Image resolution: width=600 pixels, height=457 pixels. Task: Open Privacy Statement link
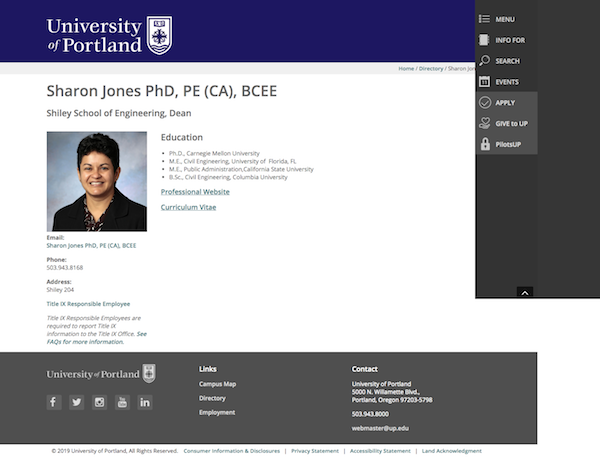[315, 451]
